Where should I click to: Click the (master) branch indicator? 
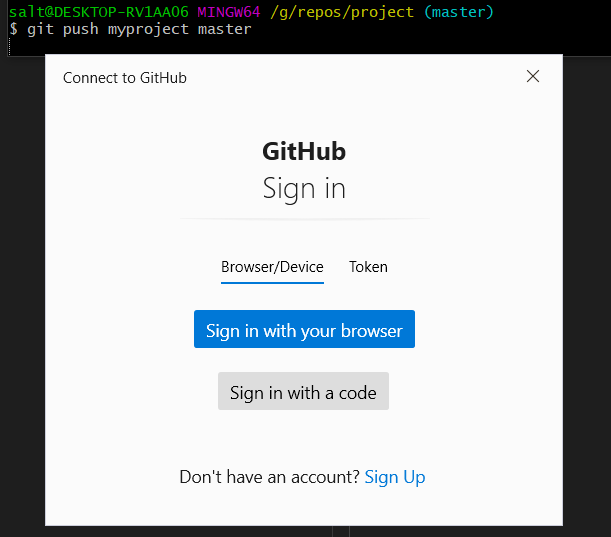(459, 12)
